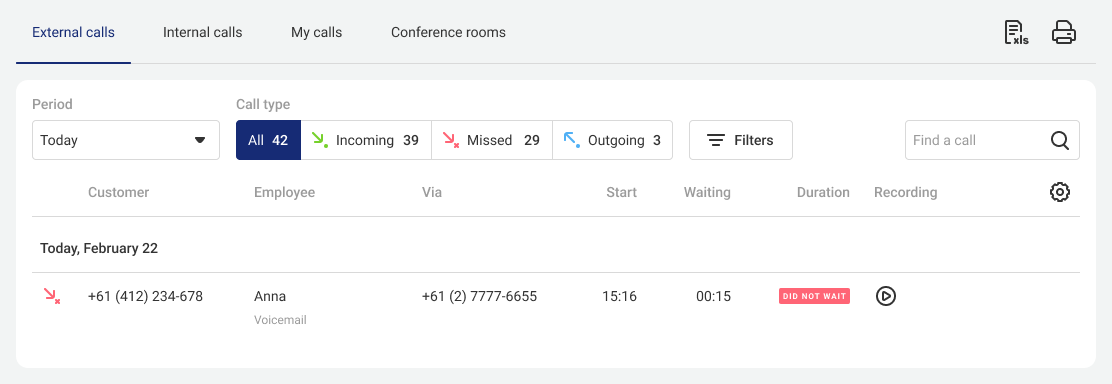Open the Period dropdown arrow
The height and width of the screenshot is (384, 1112).
pos(200,140)
